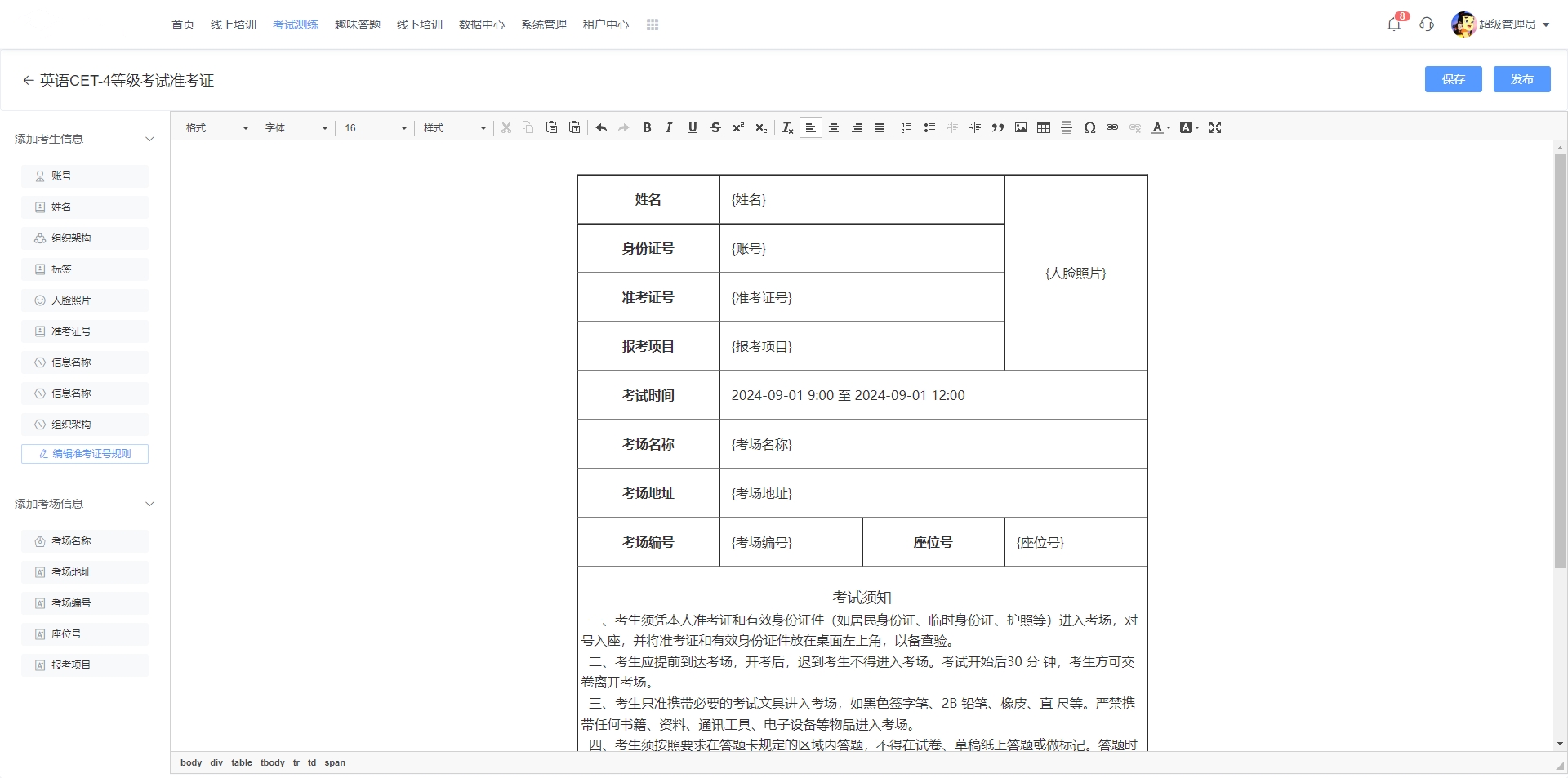This screenshot has height=778, width=1568.
Task: Click the block quote icon
Action: pos(998,127)
